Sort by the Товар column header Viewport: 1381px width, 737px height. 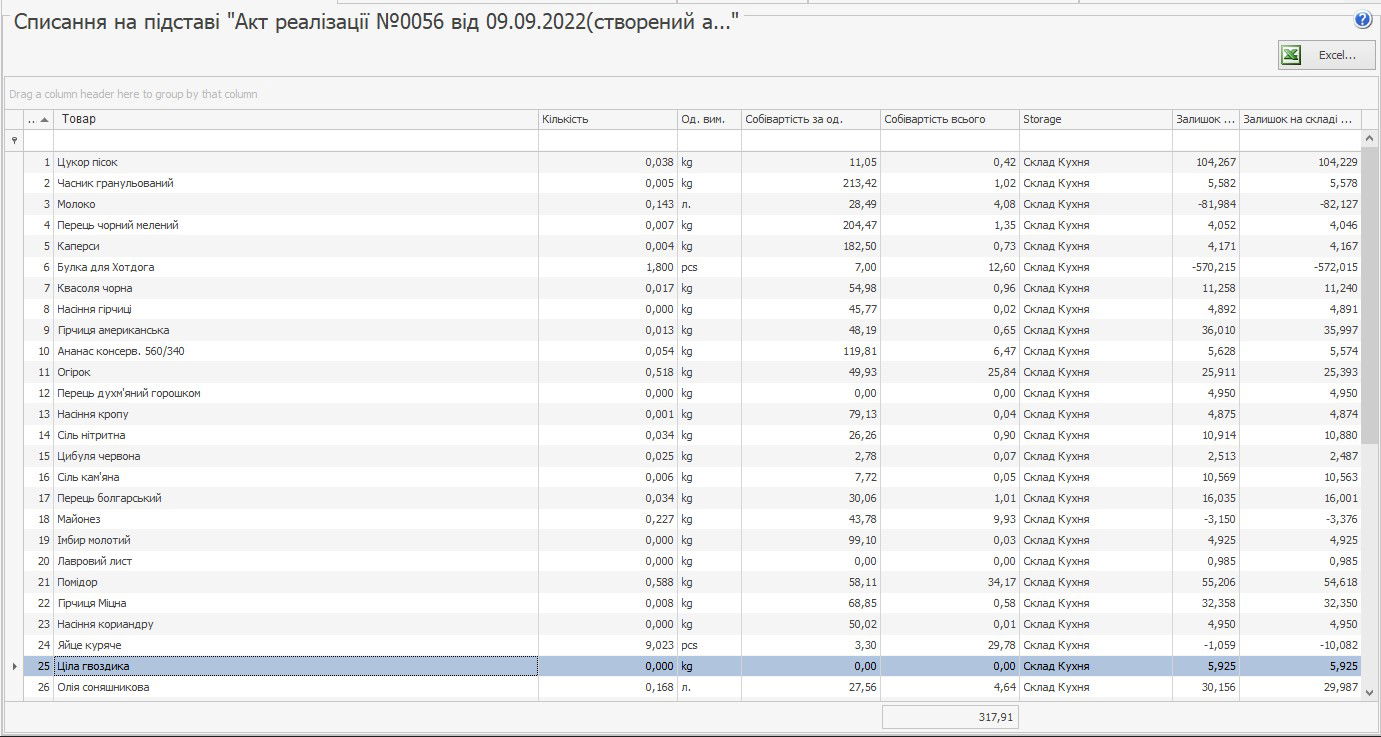[x=296, y=120]
